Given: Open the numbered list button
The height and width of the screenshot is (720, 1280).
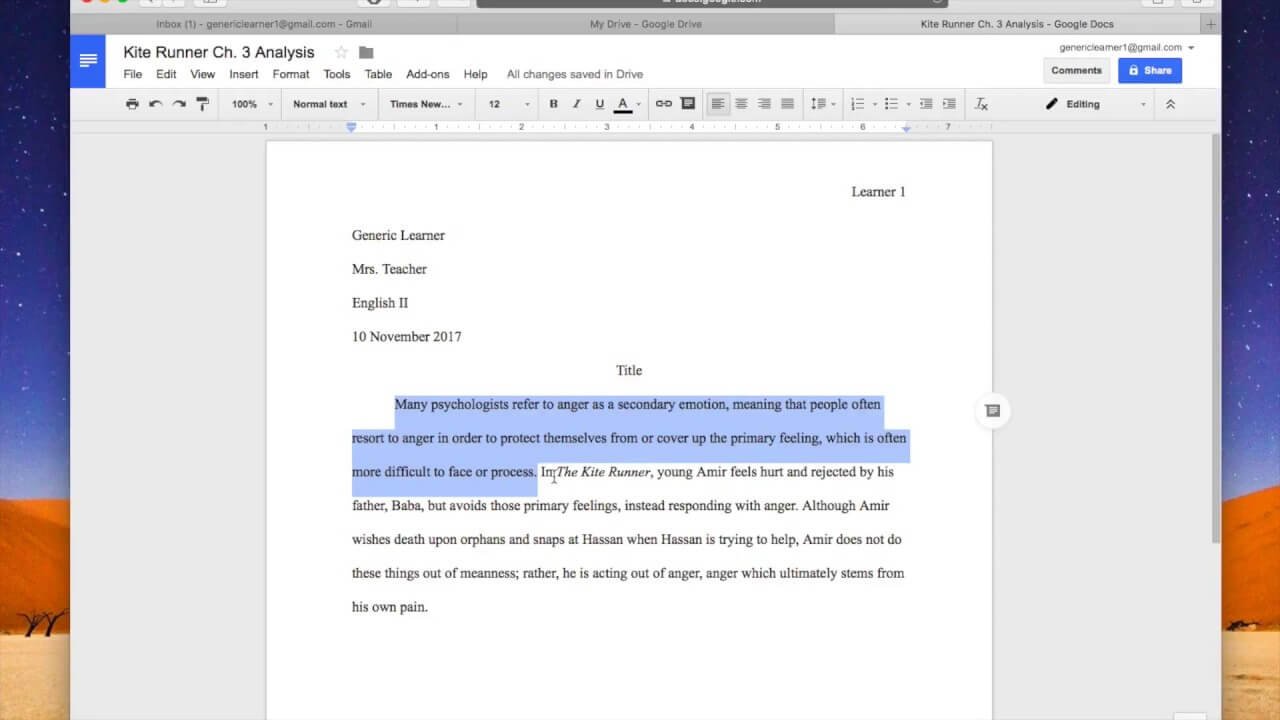Looking at the screenshot, I should click(x=857, y=104).
